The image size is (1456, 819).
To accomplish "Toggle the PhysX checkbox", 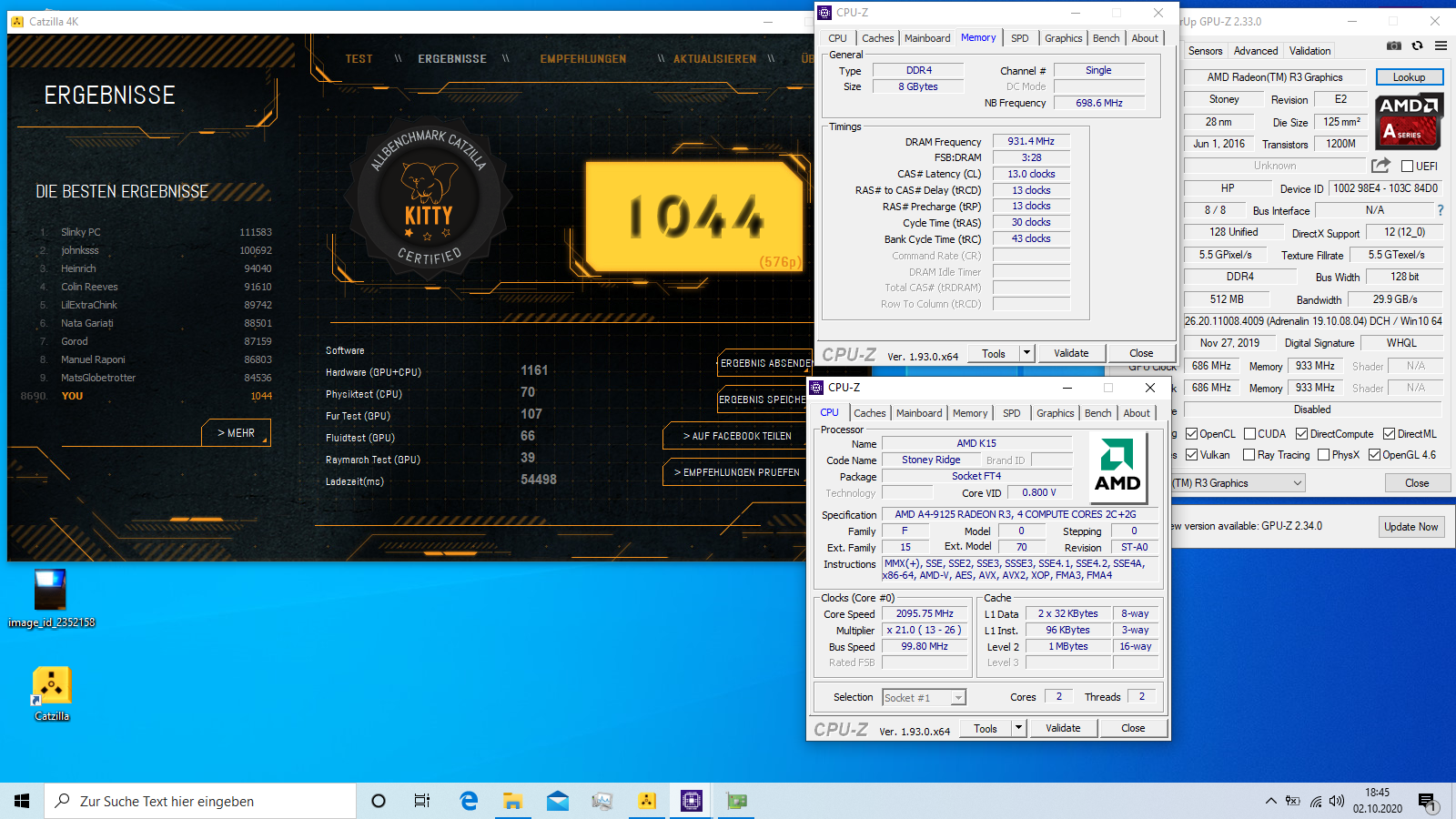I will pos(1323,455).
